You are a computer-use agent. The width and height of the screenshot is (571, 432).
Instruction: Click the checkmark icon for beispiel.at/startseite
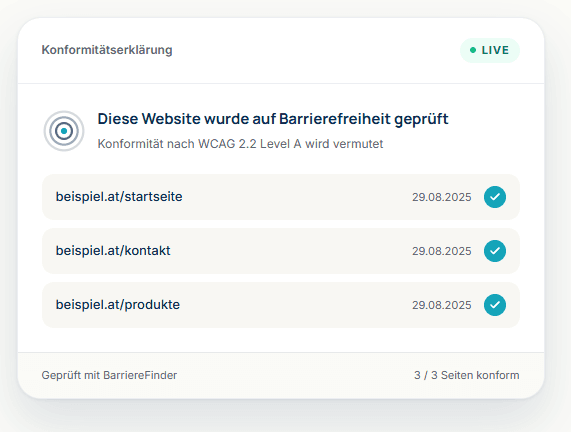pyautogui.click(x=495, y=197)
